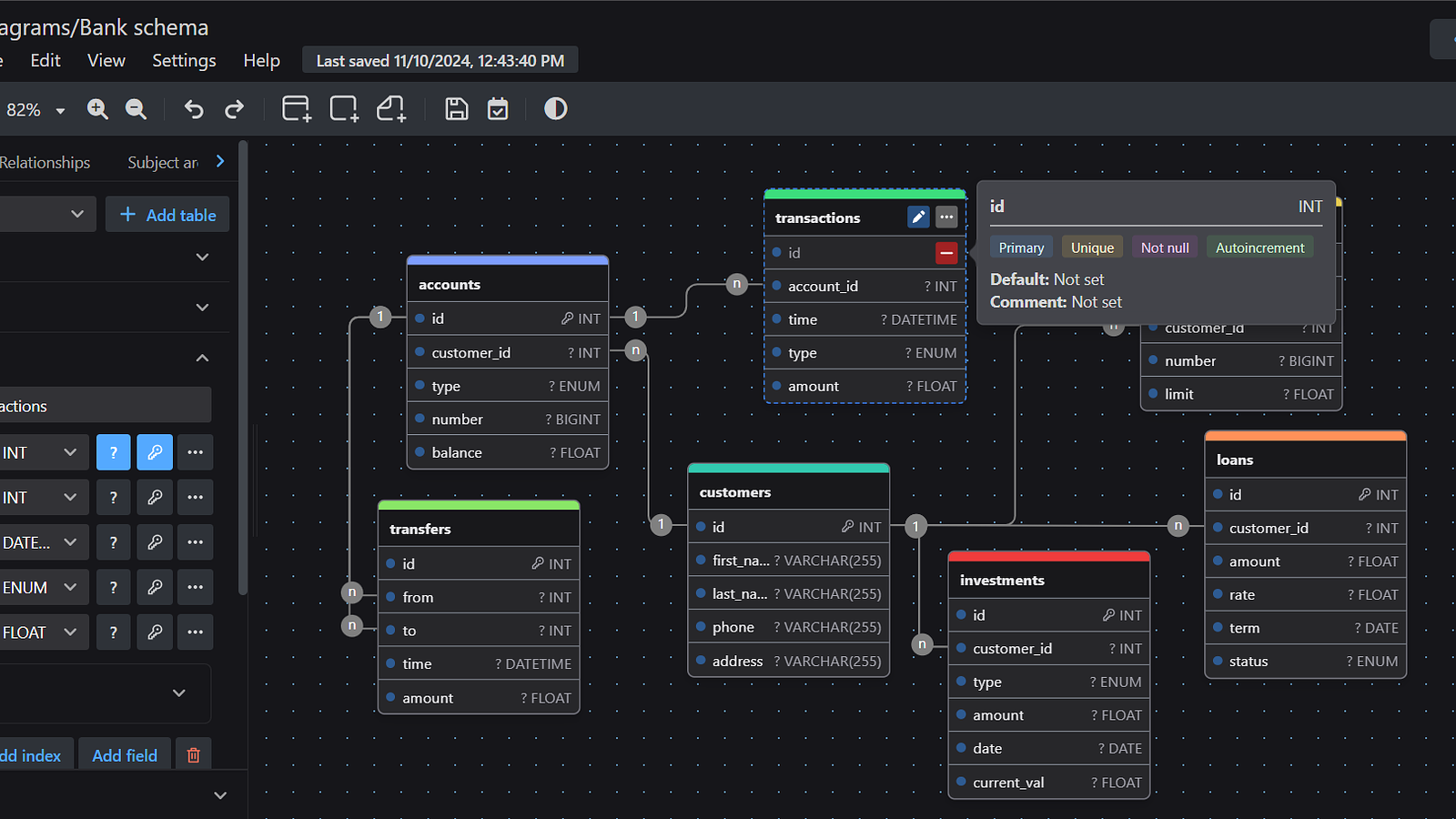
Task: Expand the first collapsed table in sidebar
Action: tap(202, 257)
